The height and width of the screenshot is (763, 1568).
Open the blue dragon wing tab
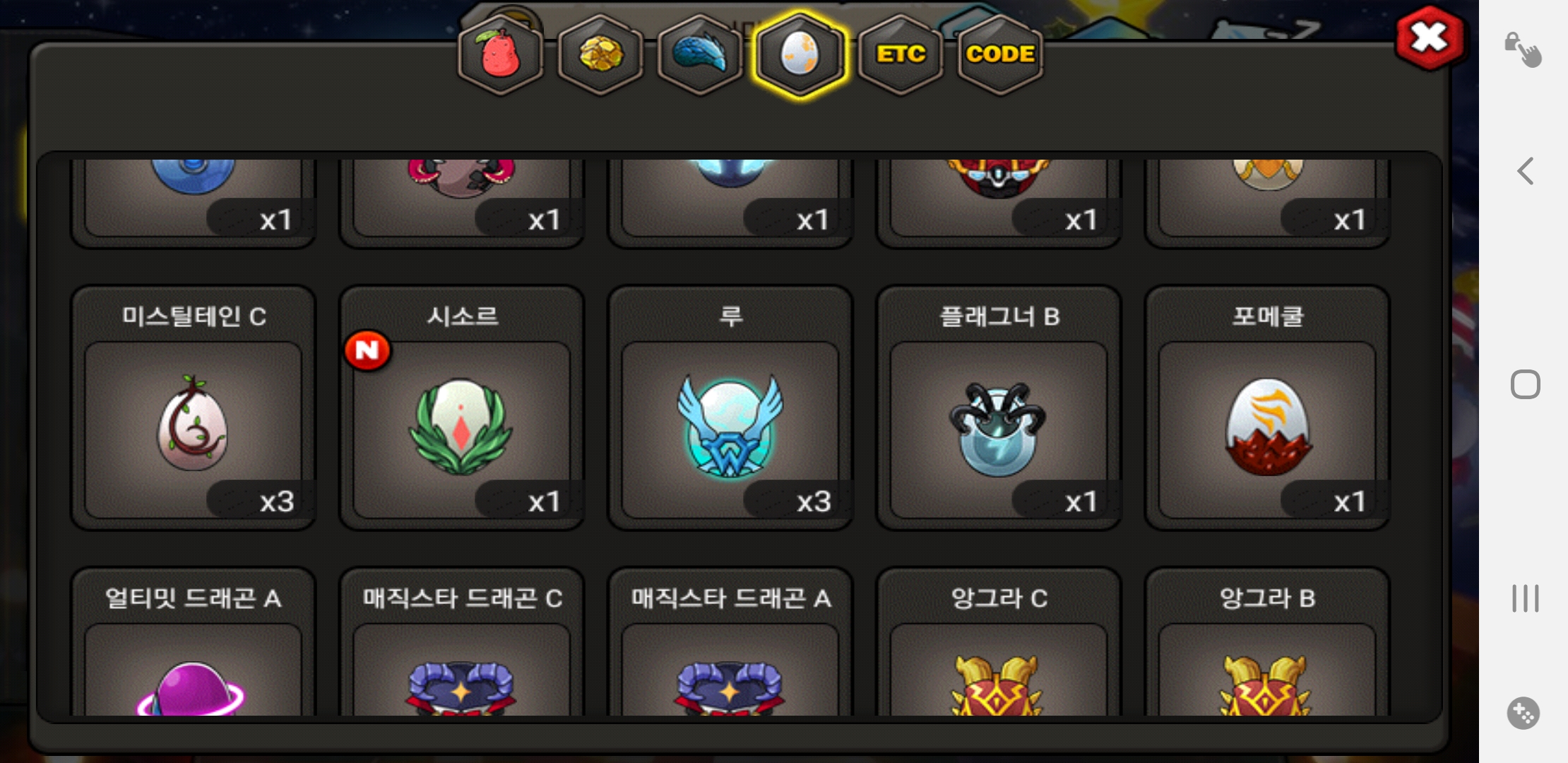pos(699,55)
